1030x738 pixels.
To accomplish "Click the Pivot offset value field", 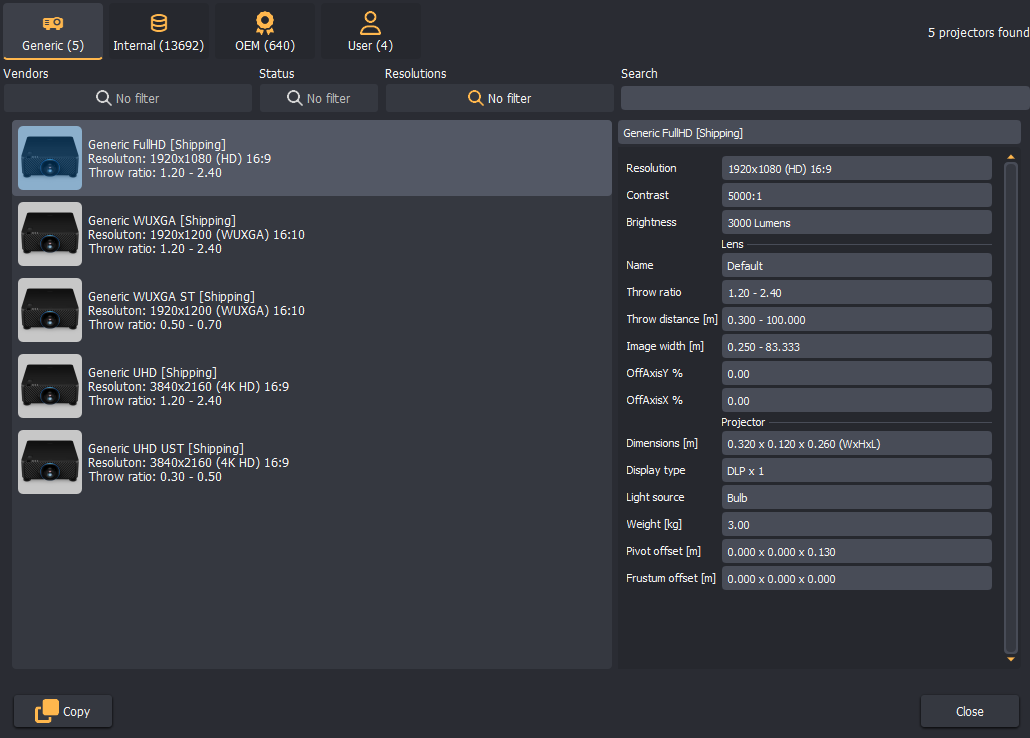I will 857,551.
